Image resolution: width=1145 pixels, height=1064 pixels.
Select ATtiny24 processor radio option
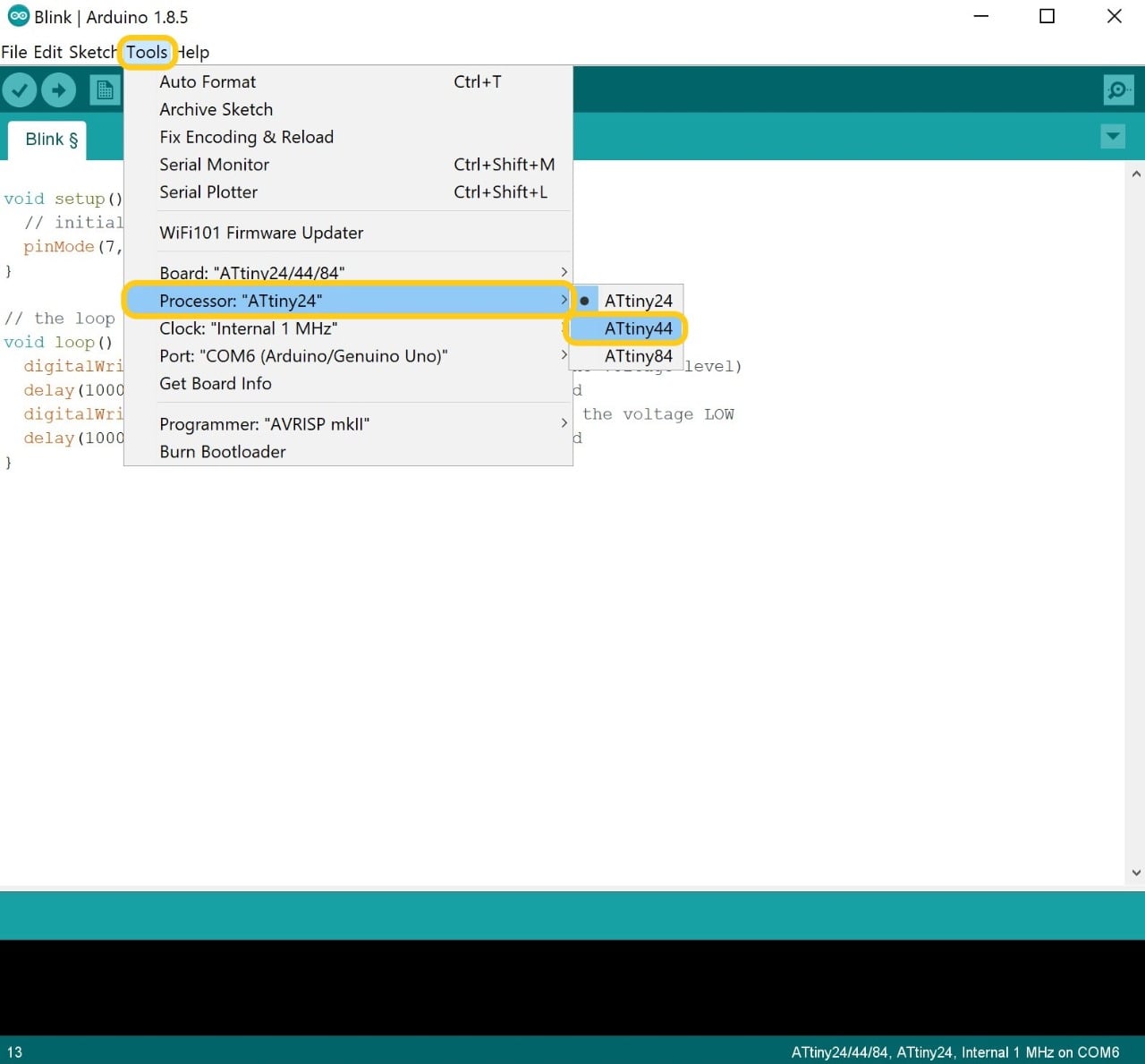[x=628, y=301]
